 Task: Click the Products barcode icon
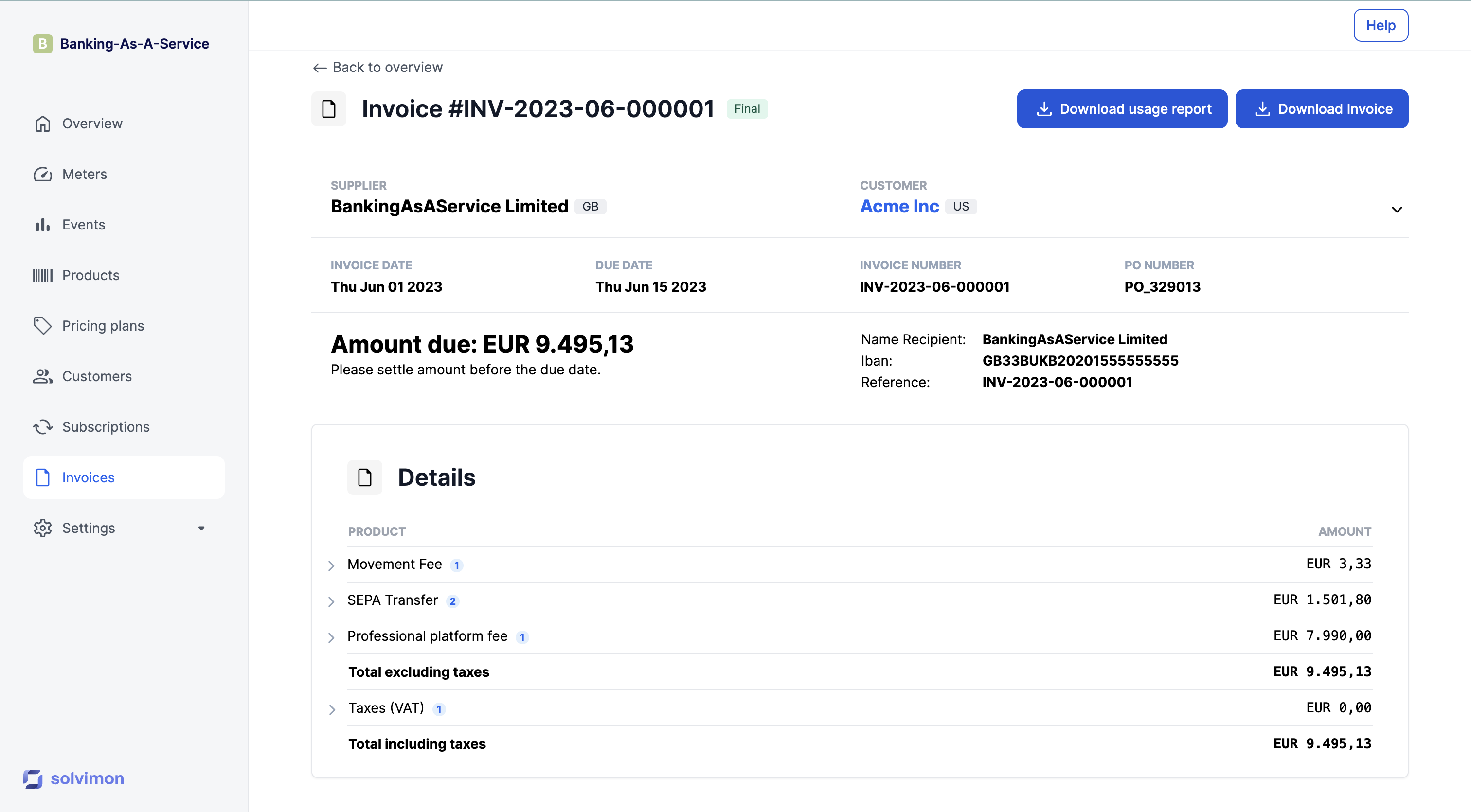(43, 275)
